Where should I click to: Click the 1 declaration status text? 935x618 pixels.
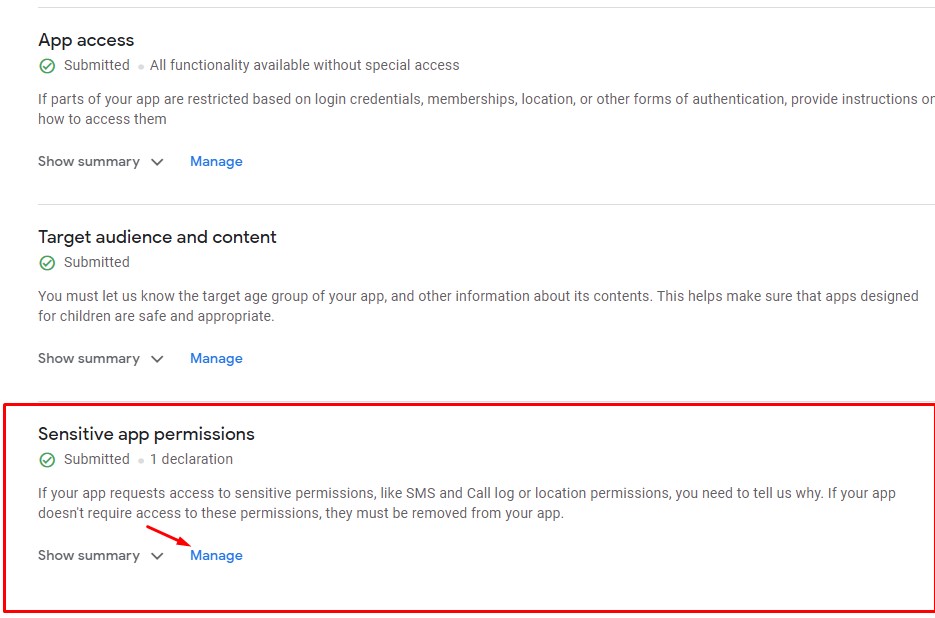coord(191,459)
